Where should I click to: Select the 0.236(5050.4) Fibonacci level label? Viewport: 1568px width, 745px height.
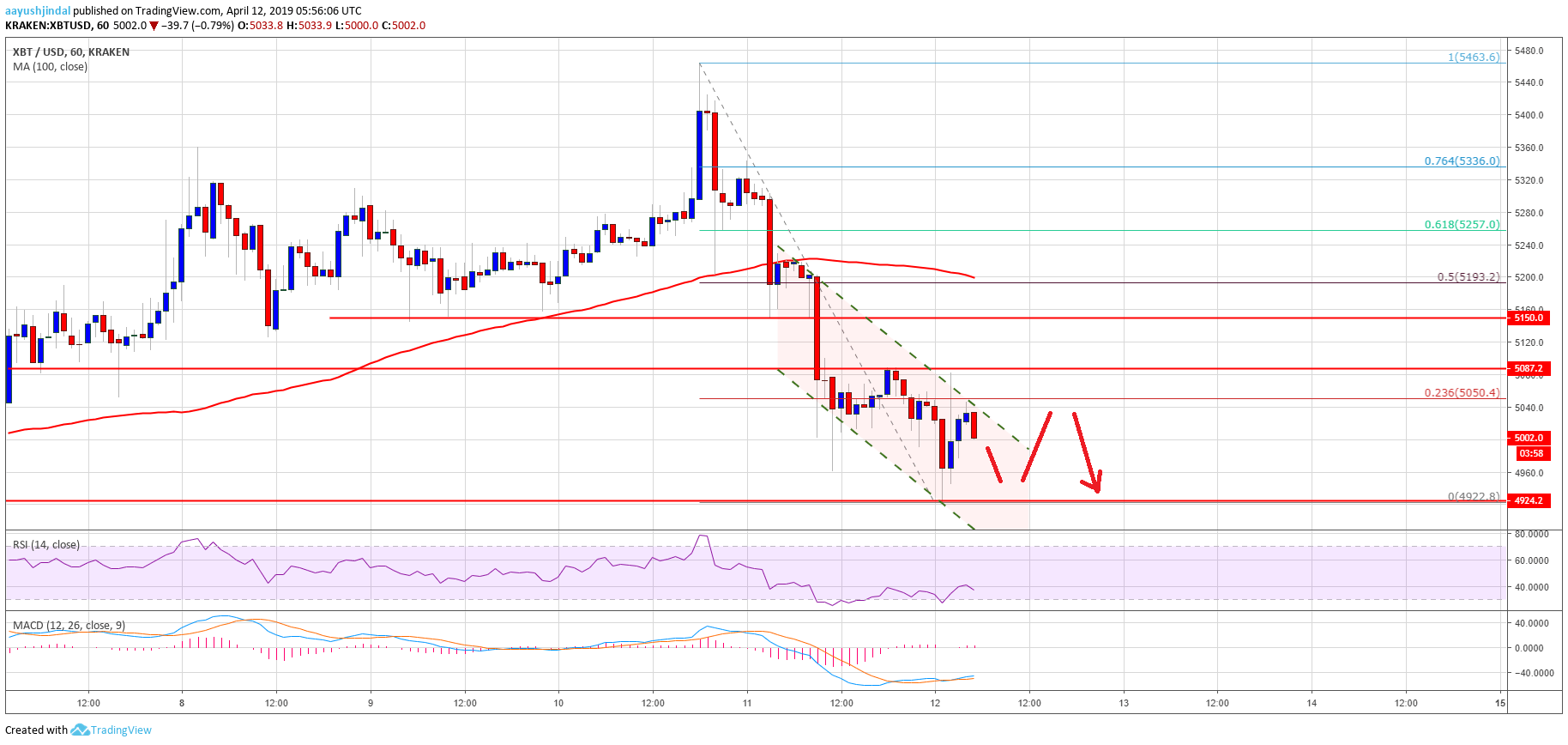(x=1462, y=393)
